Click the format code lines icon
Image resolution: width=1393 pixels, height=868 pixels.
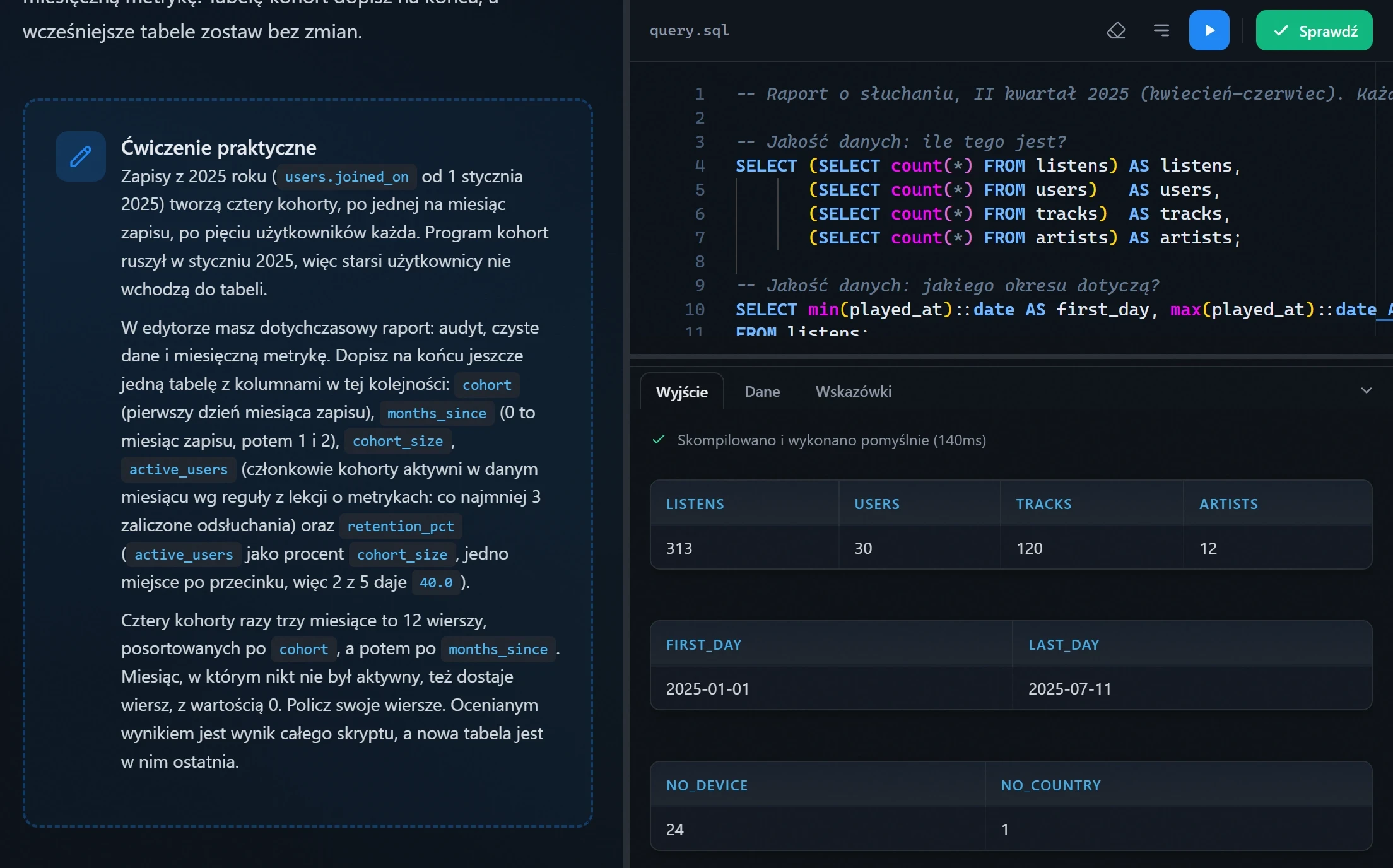pyautogui.click(x=1161, y=30)
